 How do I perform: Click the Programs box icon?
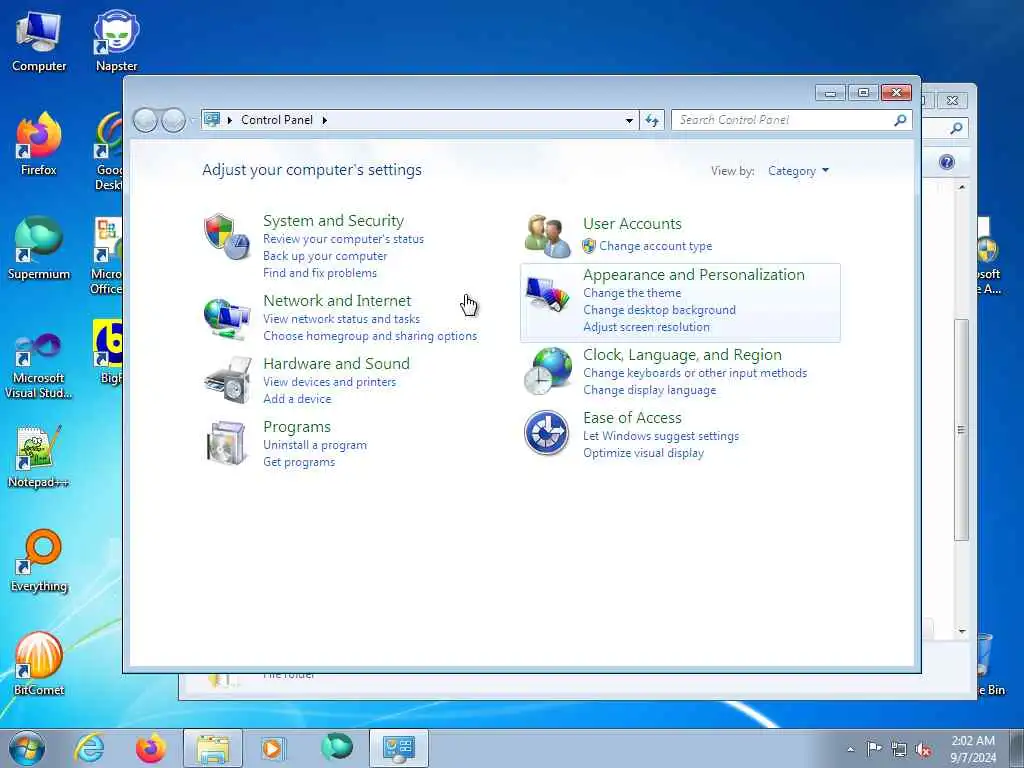[x=226, y=443]
